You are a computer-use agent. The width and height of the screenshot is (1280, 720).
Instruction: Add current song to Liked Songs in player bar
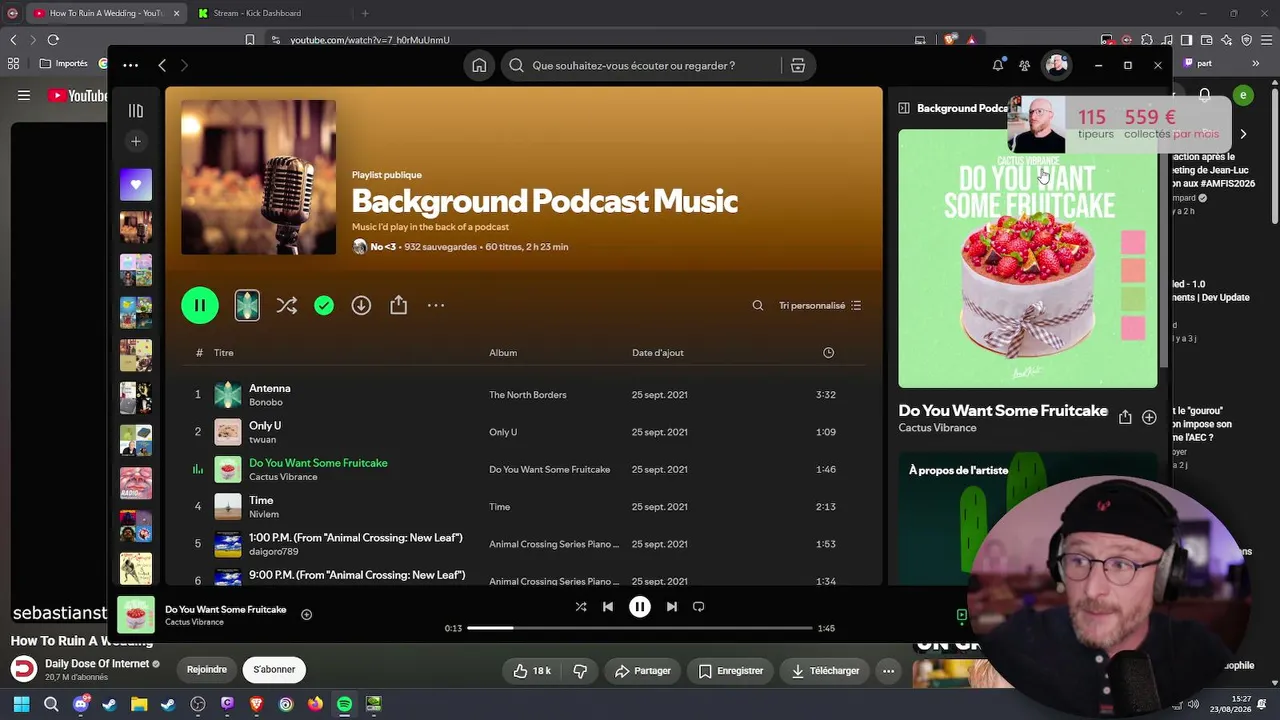tap(307, 615)
